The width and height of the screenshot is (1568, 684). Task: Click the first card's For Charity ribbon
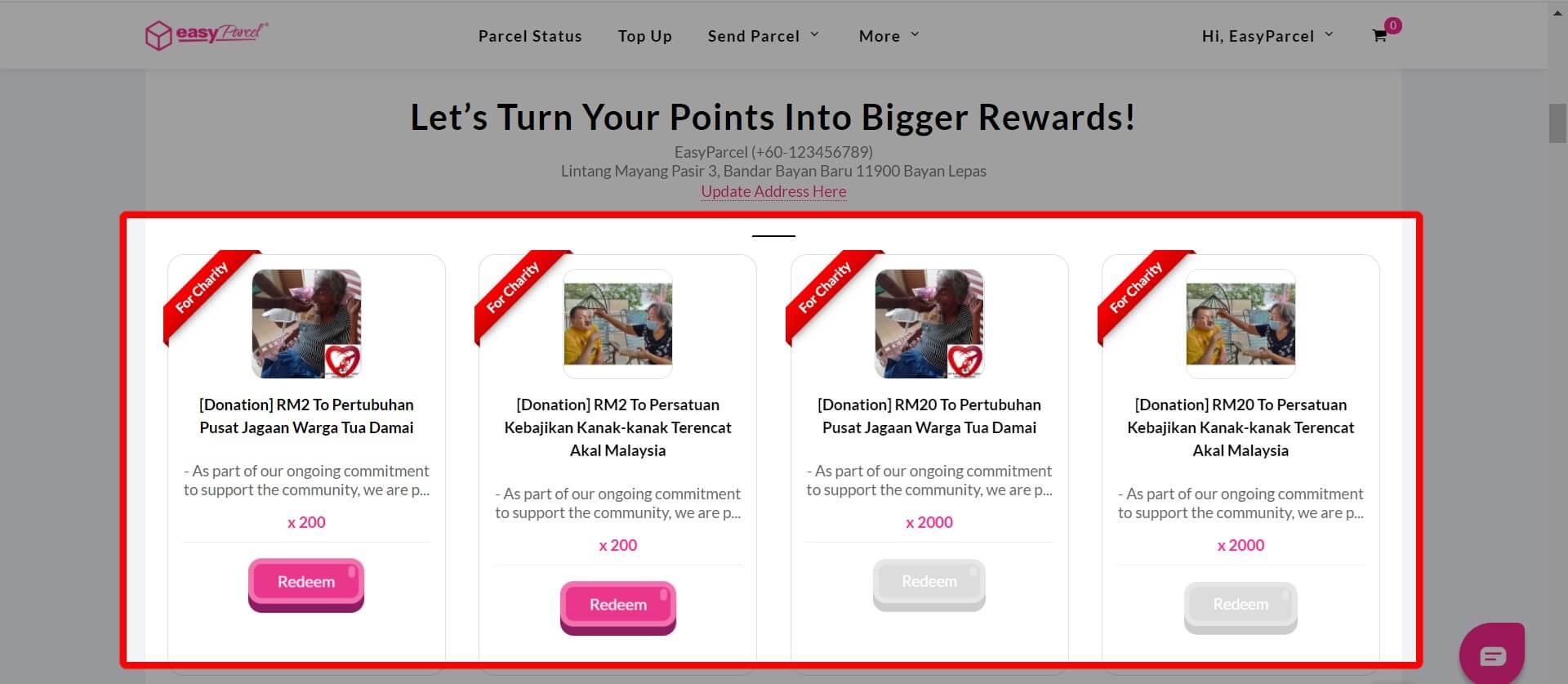coord(203,288)
